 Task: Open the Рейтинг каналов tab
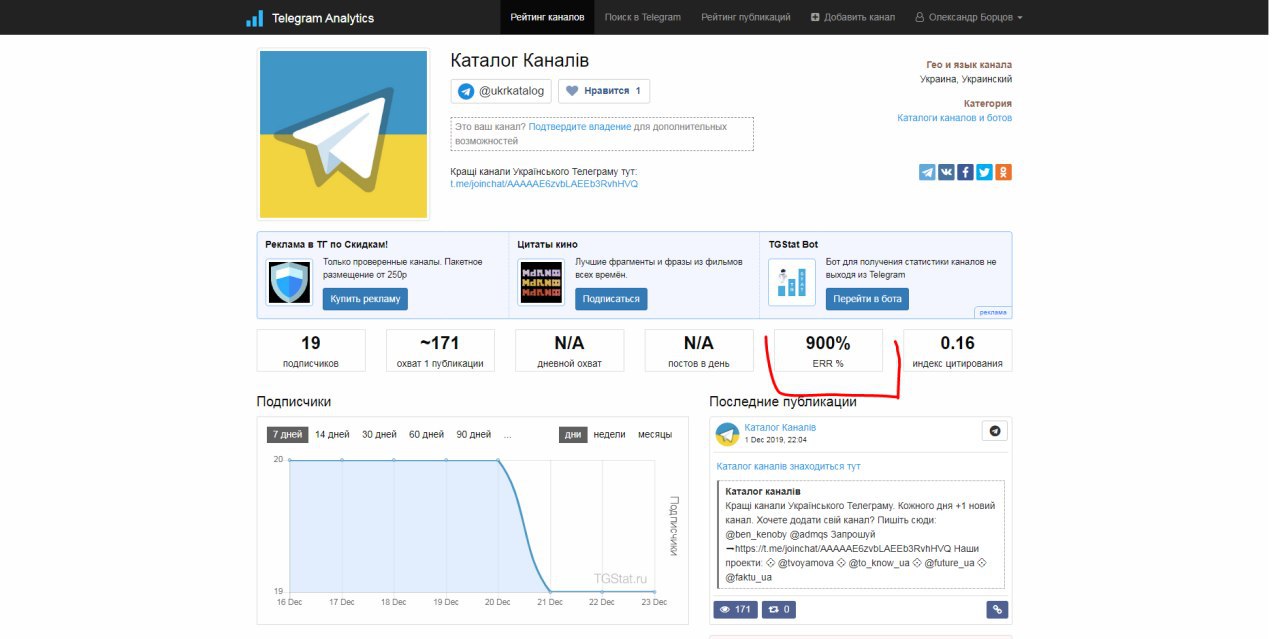(547, 17)
